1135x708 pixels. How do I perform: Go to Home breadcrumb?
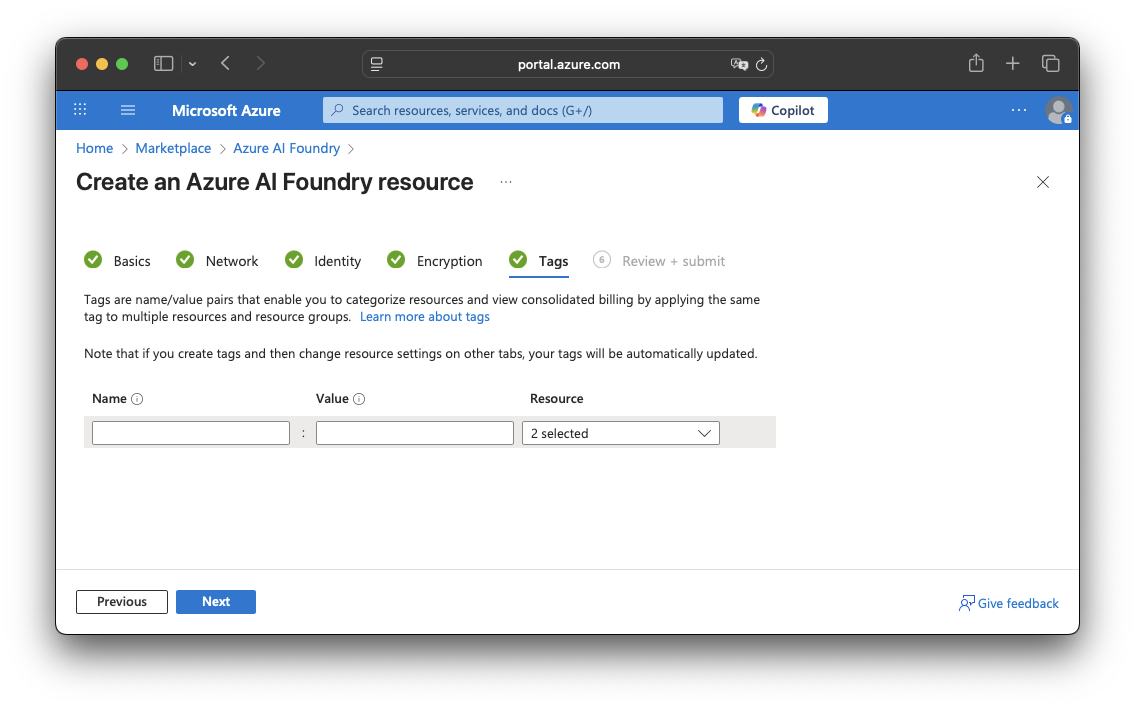pos(95,148)
